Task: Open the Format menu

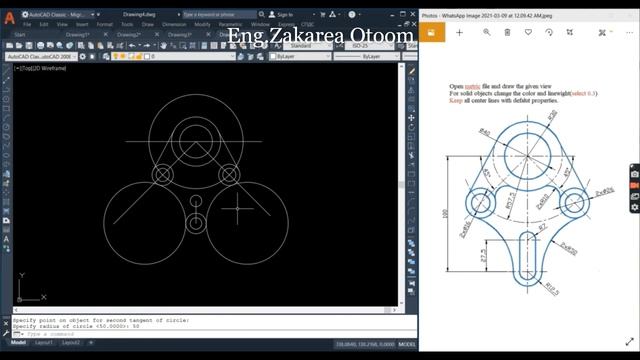Action: coord(104,24)
